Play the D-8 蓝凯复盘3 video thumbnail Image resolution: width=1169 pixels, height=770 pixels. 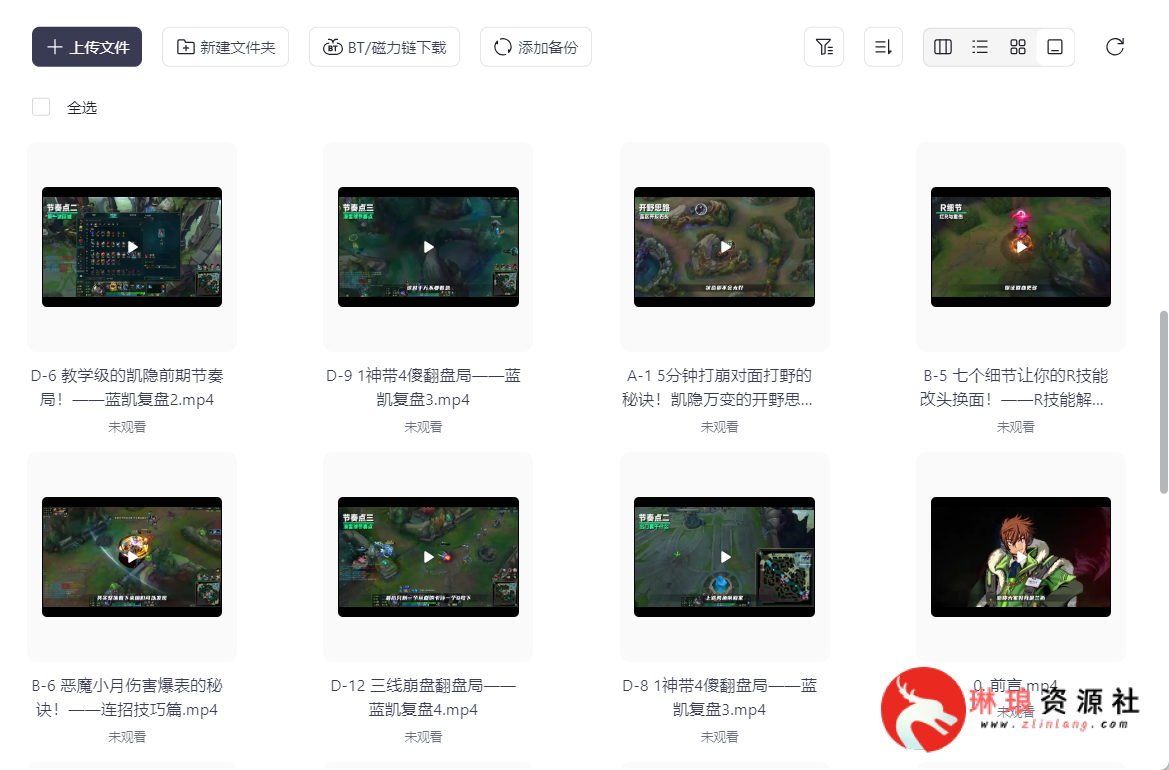(x=724, y=557)
